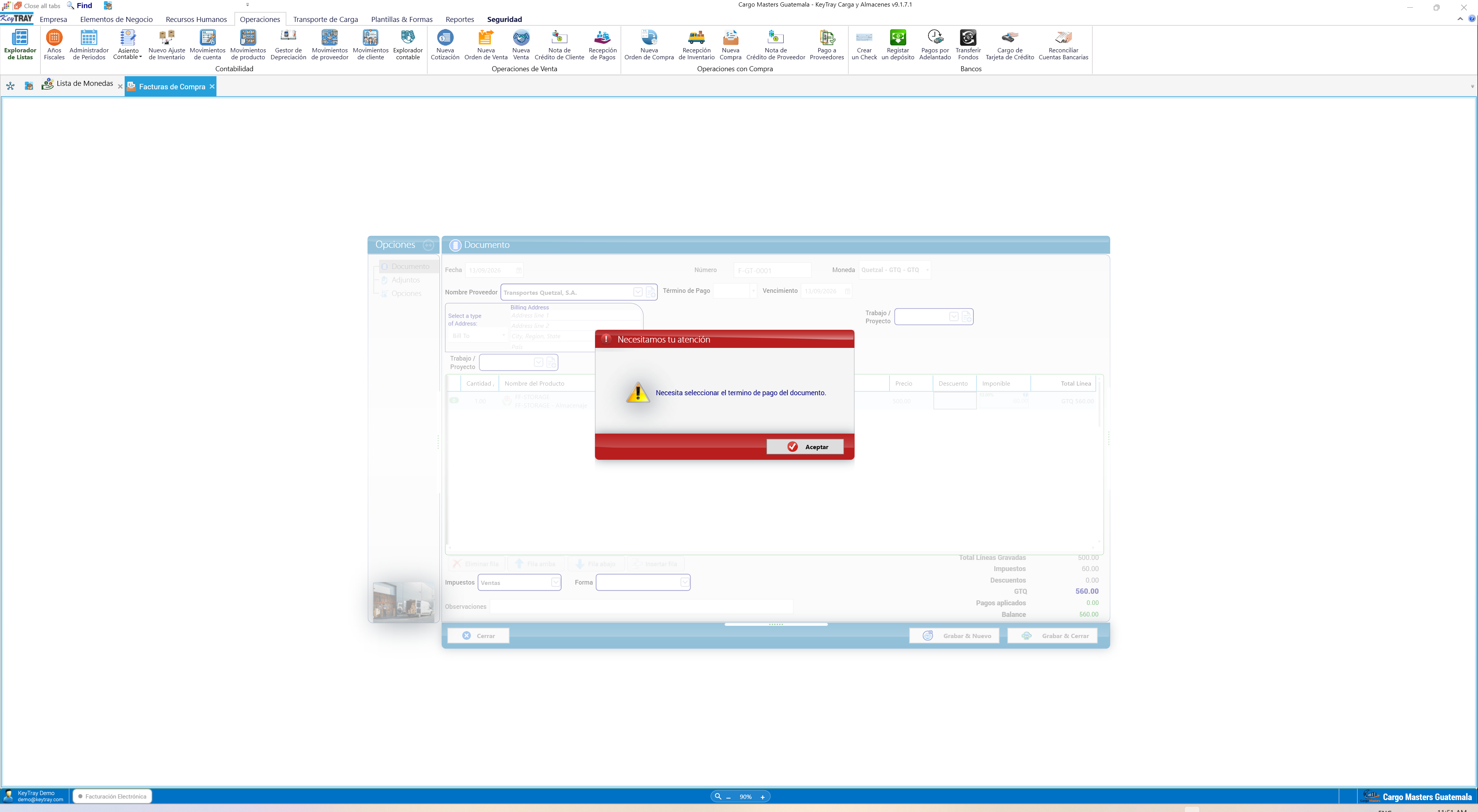Image resolution: width=1478 pixels, height=812 pixels.
Task: Open Transferir Fondos
Action: 968,45
